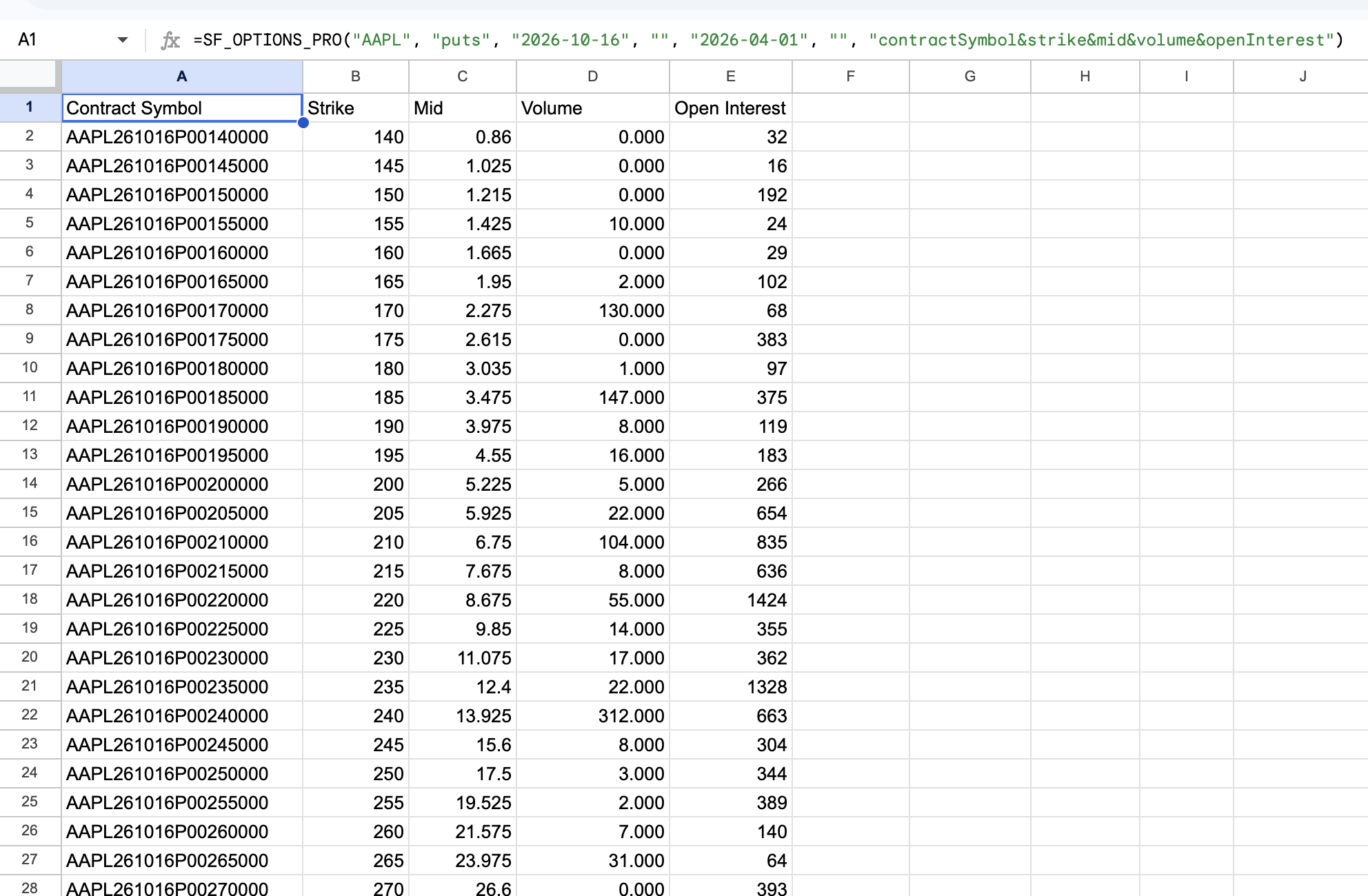Image resolution: width=1368 pixels, height=896 pixels.
Task: Select column H header
Action: pyautogui.click(x=1085, y=77)
